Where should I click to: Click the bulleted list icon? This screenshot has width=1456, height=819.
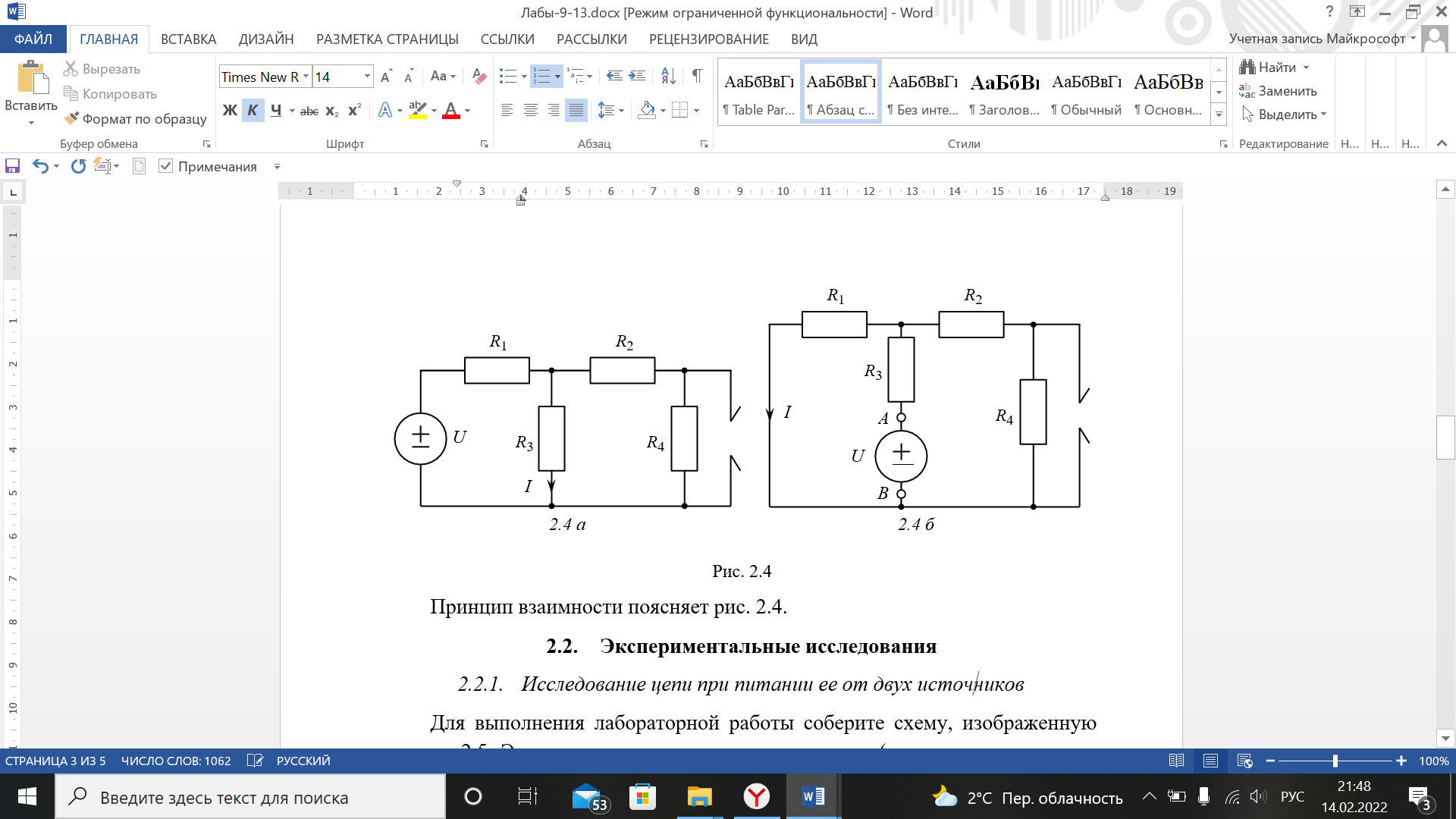(507, 76)
